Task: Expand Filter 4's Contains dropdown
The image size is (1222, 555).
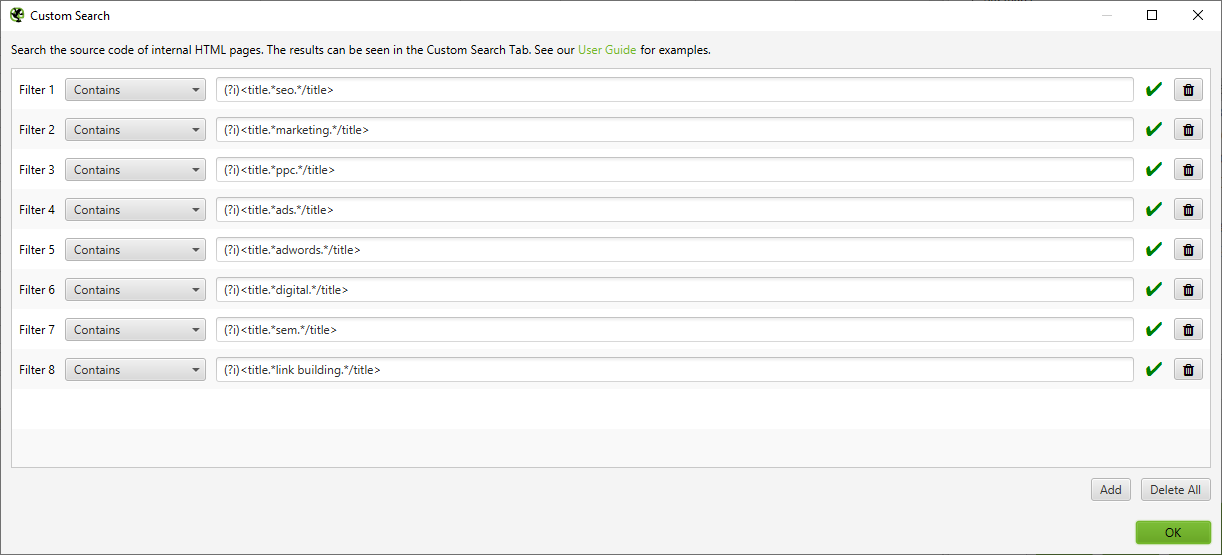Action: click(135, 210)
